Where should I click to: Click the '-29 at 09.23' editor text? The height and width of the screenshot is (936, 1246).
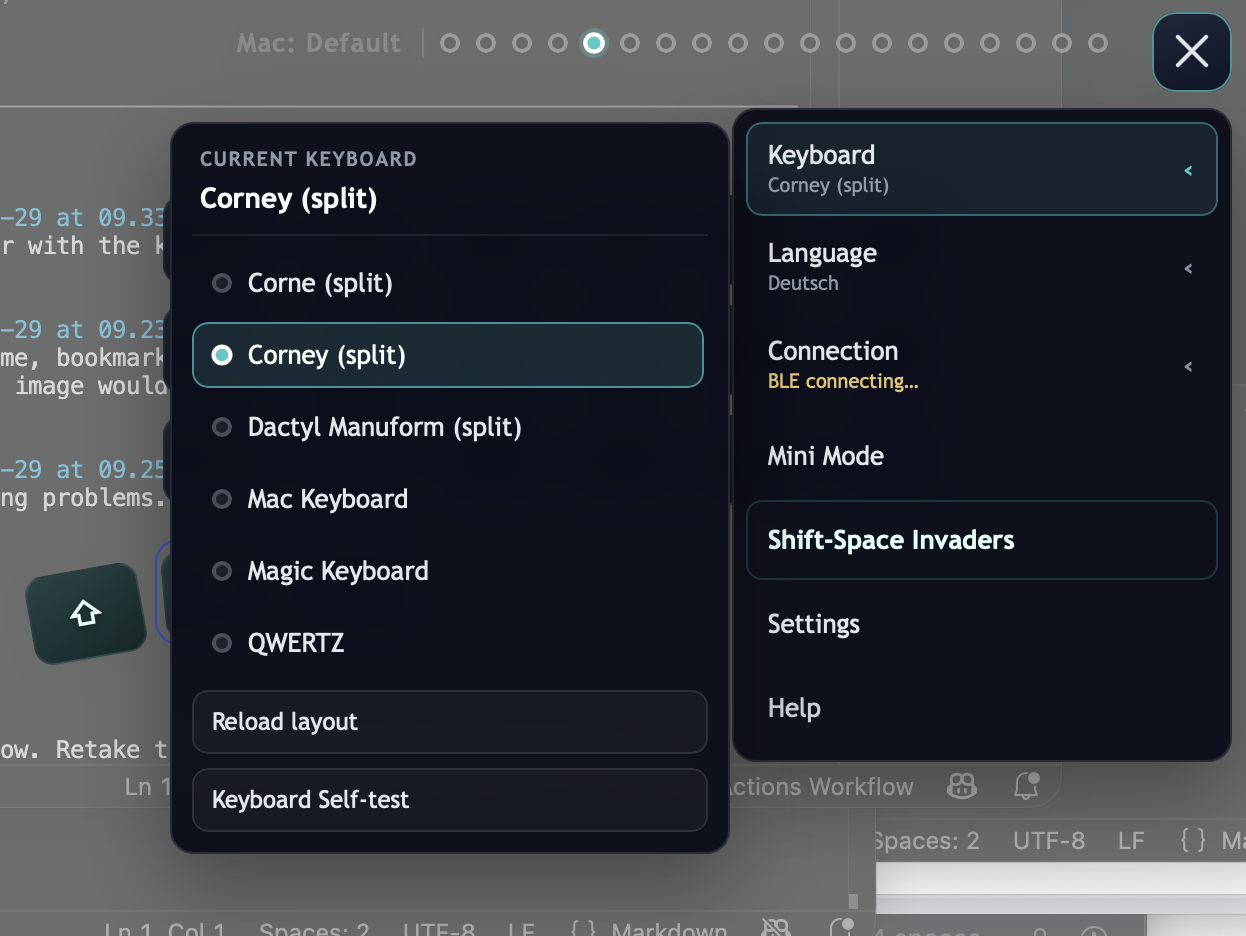point(82,329)
